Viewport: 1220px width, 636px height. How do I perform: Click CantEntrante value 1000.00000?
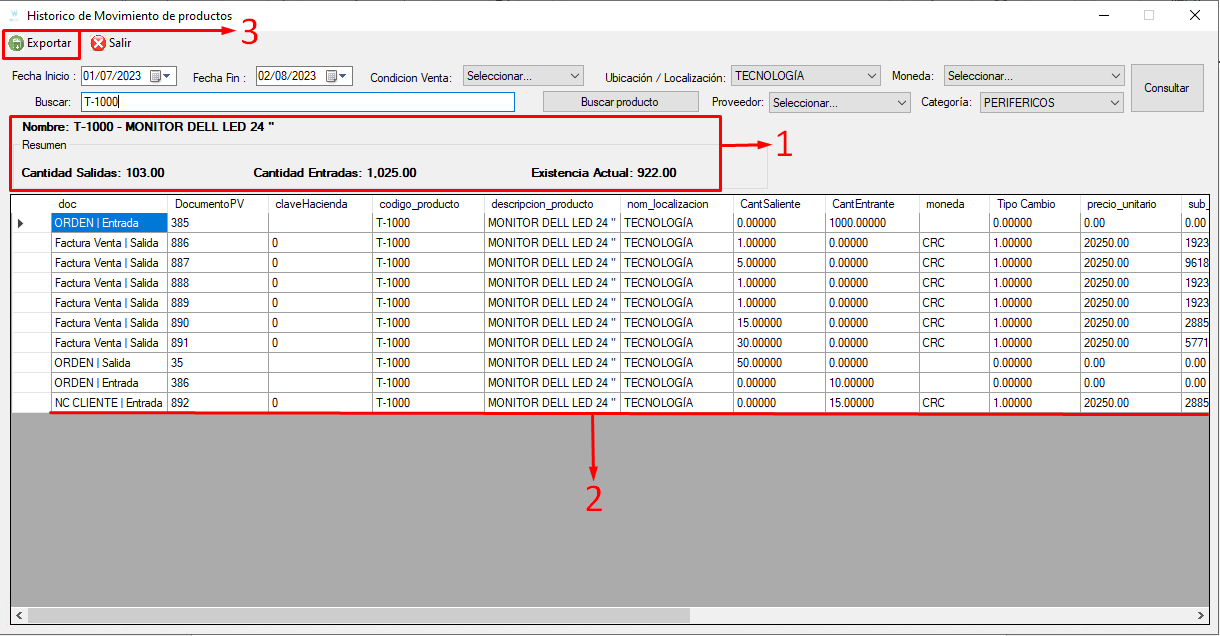(872, 223)
